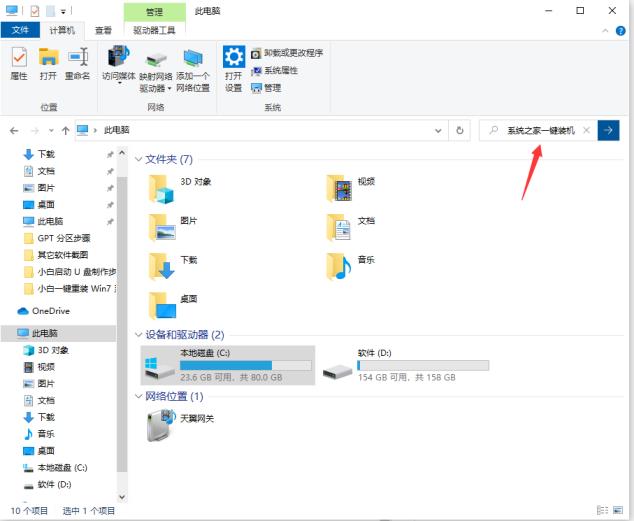Clear the search box with the X button
This screenshot has width=634, height=521.
click(586, 130)
